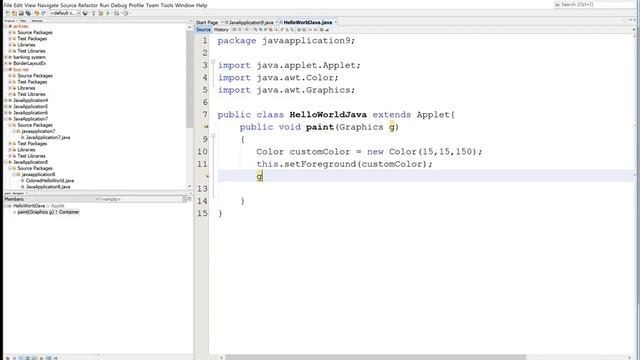Open the Debug menu
The height and width of the screenshot is (360, 640).
tap(119, 5)
